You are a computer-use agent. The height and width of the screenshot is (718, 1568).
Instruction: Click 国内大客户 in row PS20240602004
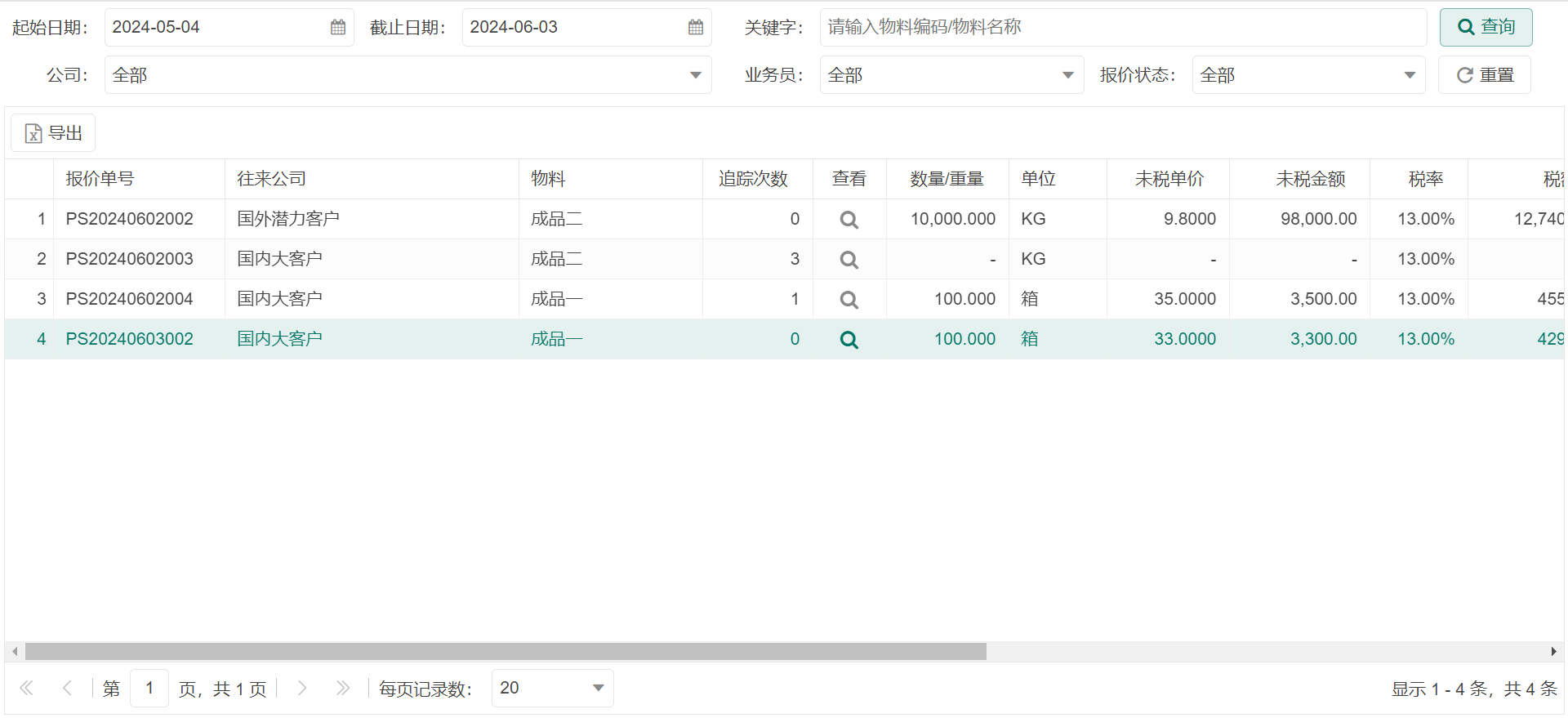pos(280,299)
